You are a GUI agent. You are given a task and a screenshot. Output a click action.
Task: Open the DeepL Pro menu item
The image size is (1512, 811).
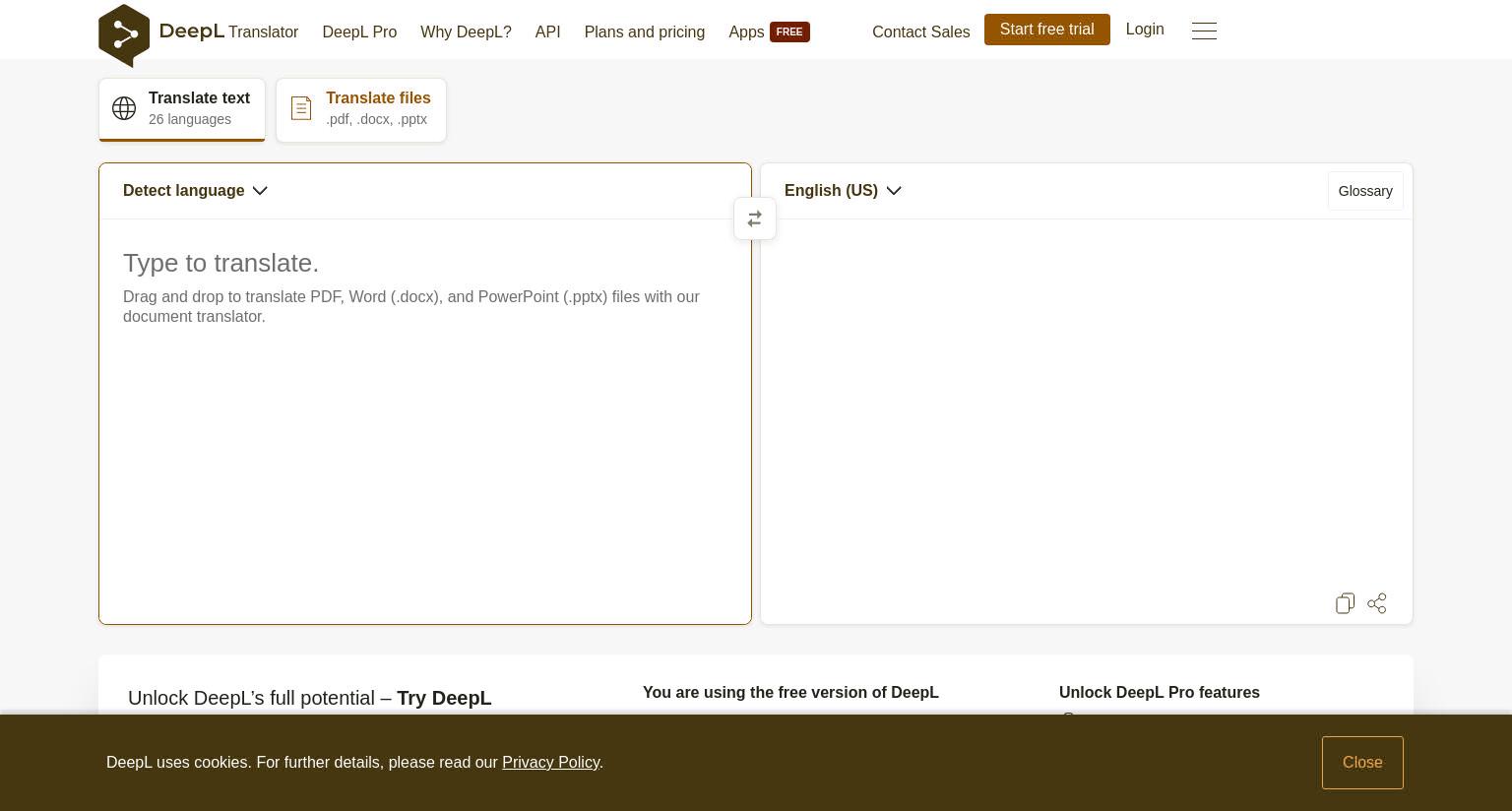tap(359, 32)
